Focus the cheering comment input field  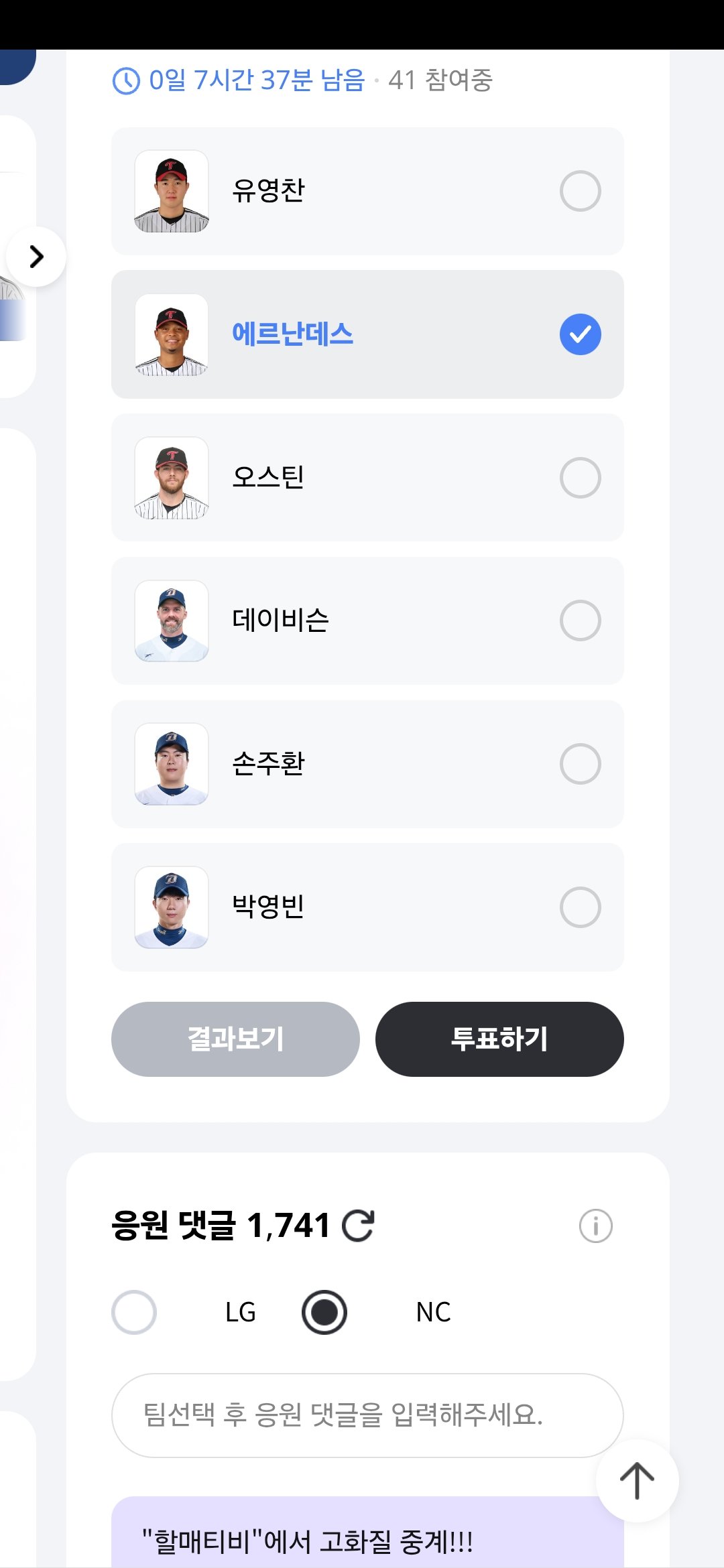coord(367,1415)
